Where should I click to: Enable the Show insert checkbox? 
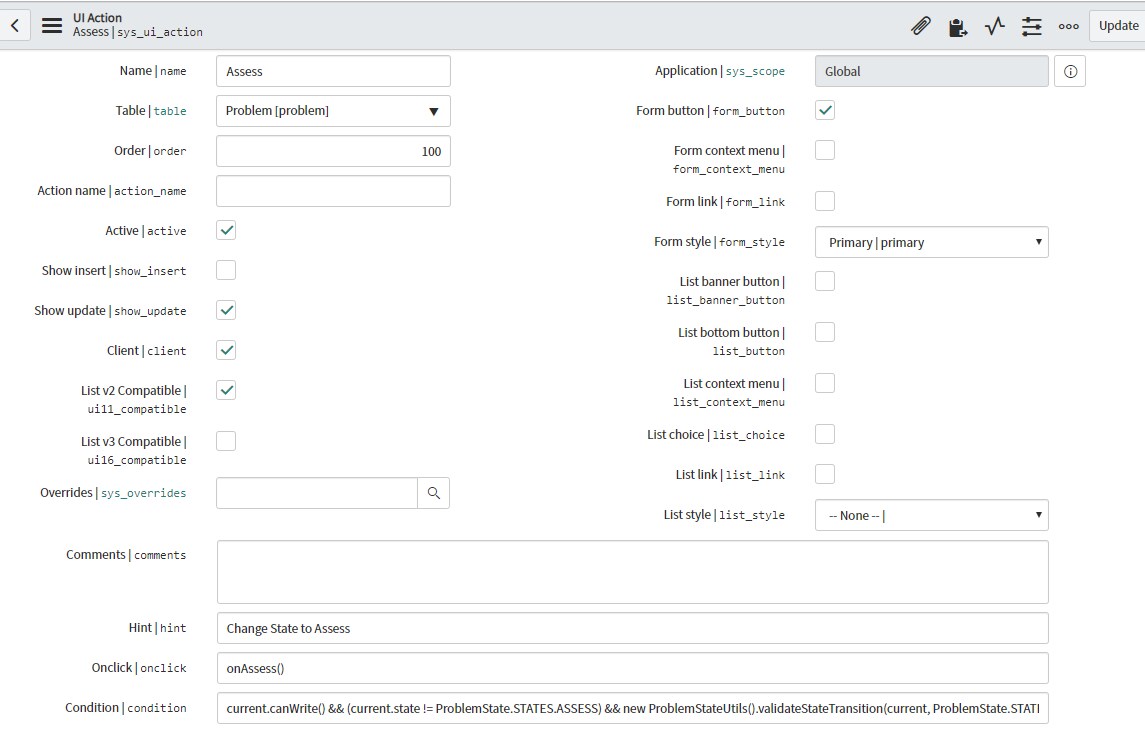point(227,270)
